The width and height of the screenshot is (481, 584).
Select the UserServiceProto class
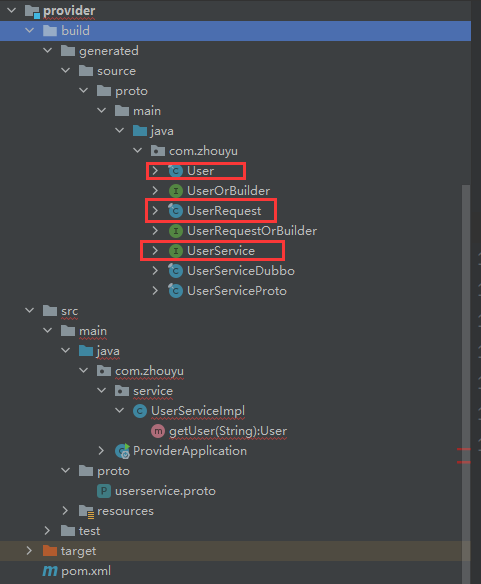click(228, 291)
